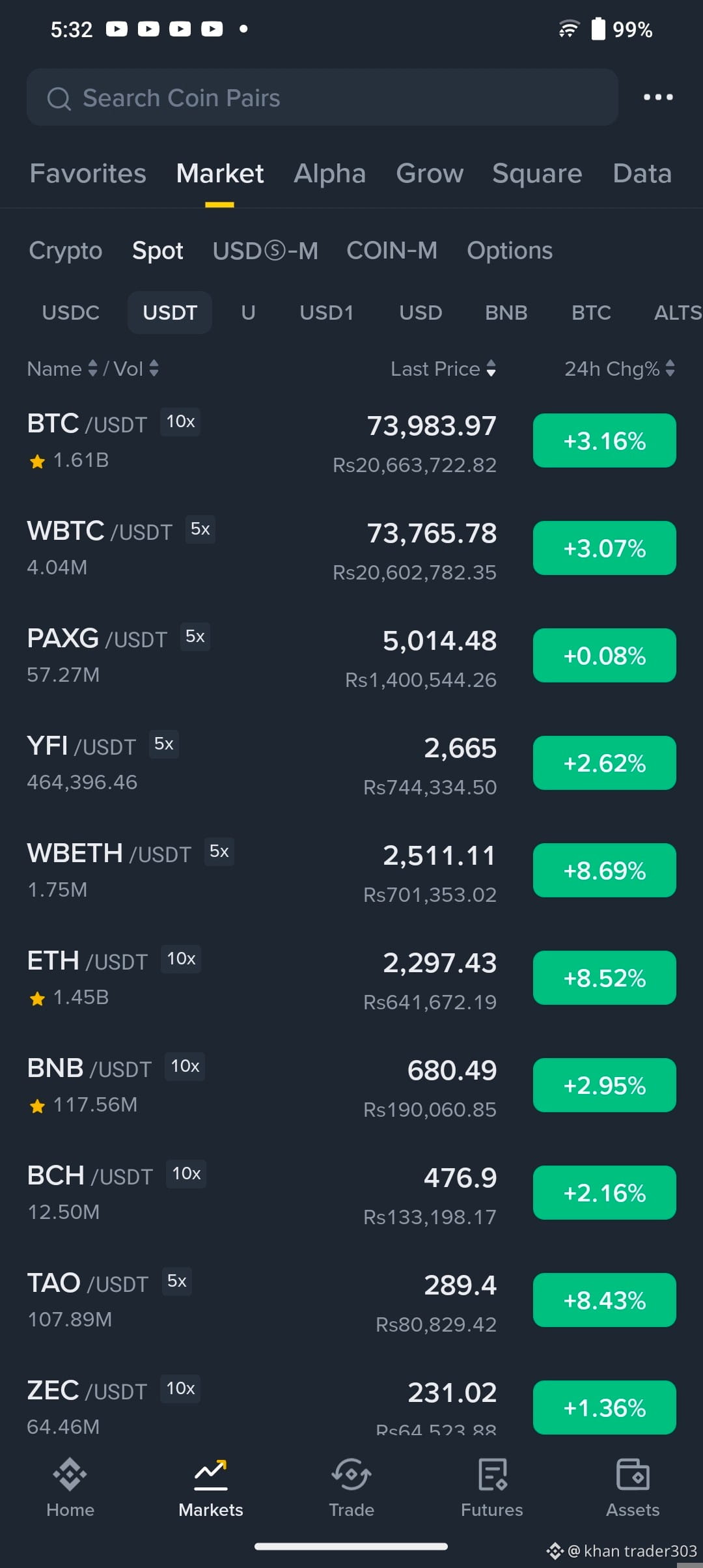Go to Assets wallet icon
The height and width of the screenshot is (1568, 703).
(633, 1474)
